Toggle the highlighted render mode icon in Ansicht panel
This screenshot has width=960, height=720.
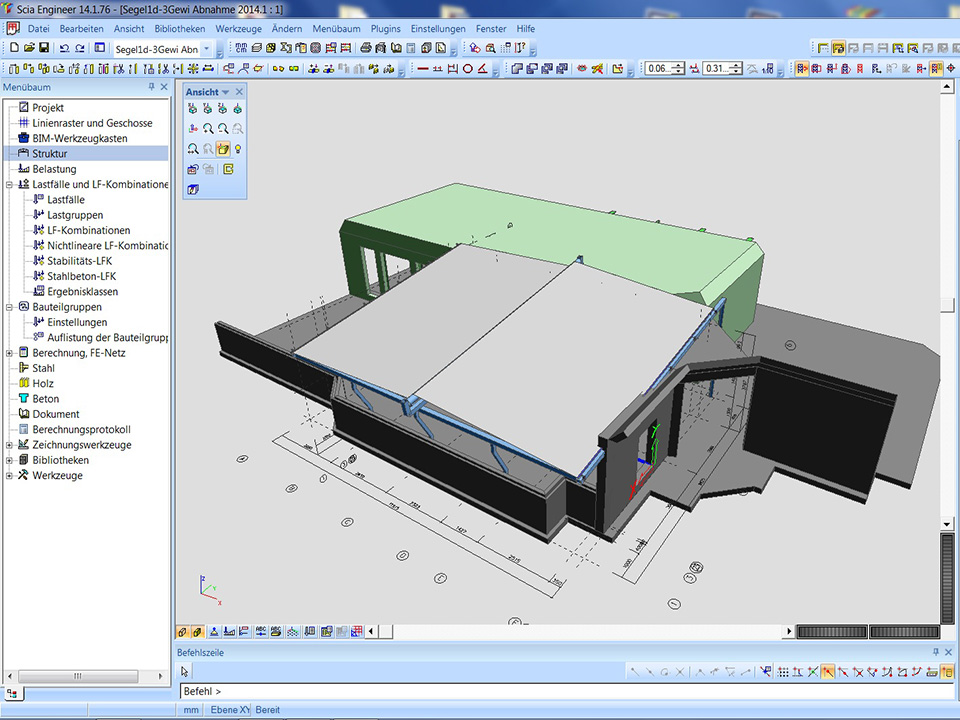point(223,149)
